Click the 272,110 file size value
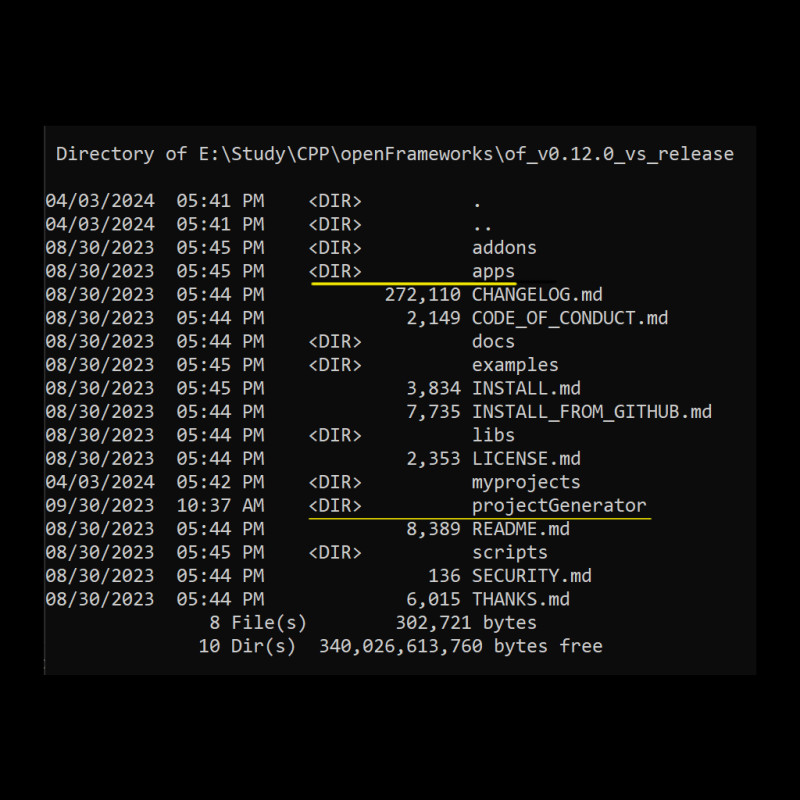This screenshot has width=800, height=800. 422,295
